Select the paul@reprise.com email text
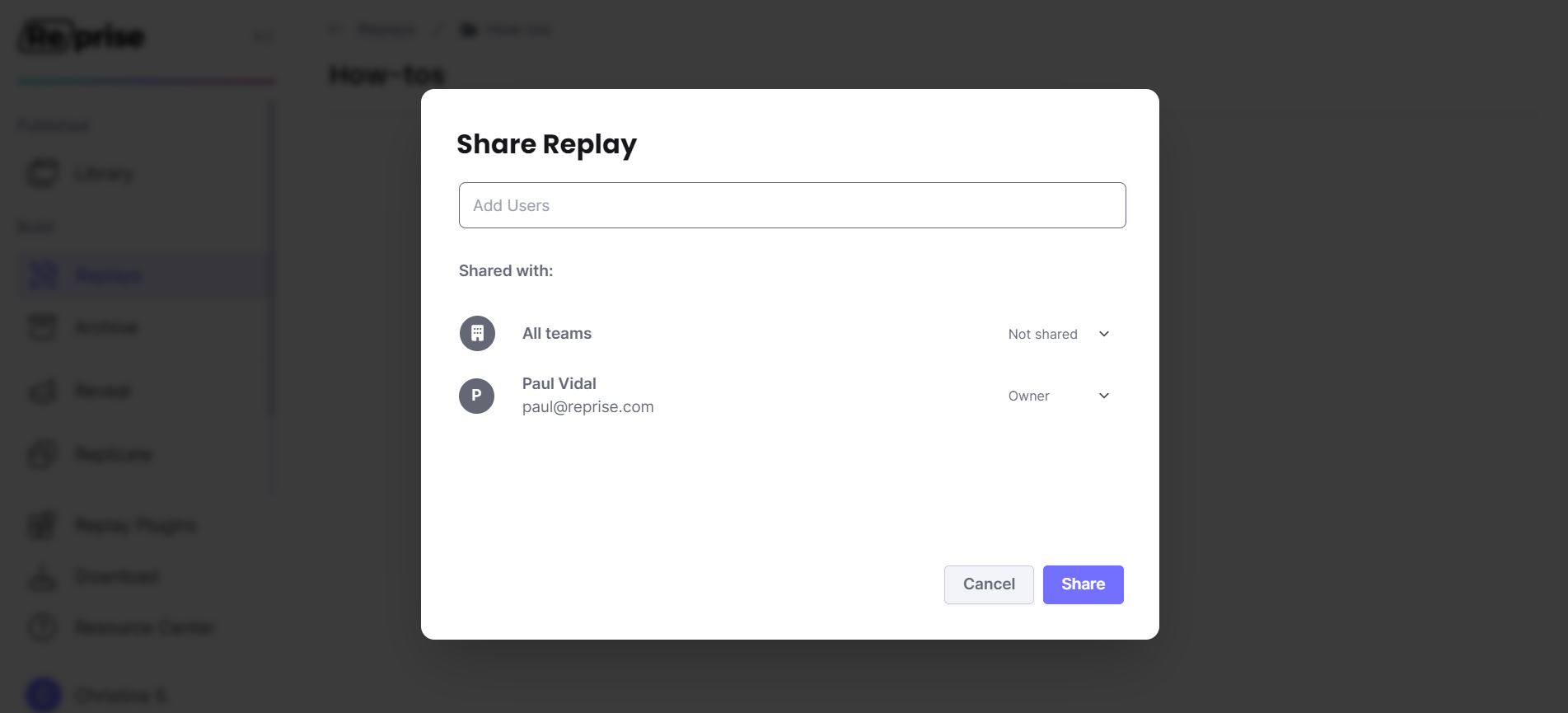 (587, 407)
